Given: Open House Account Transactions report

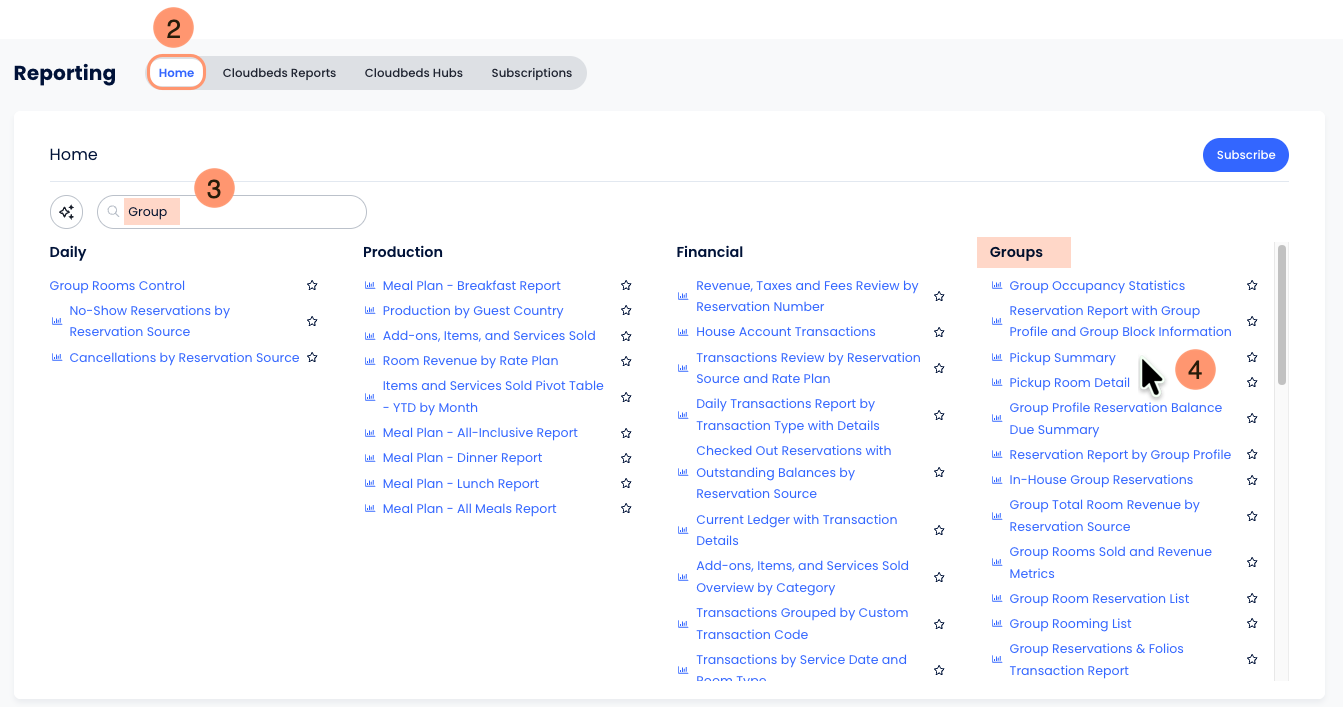Looking at the screenshot, I should (x=786, y=332).
